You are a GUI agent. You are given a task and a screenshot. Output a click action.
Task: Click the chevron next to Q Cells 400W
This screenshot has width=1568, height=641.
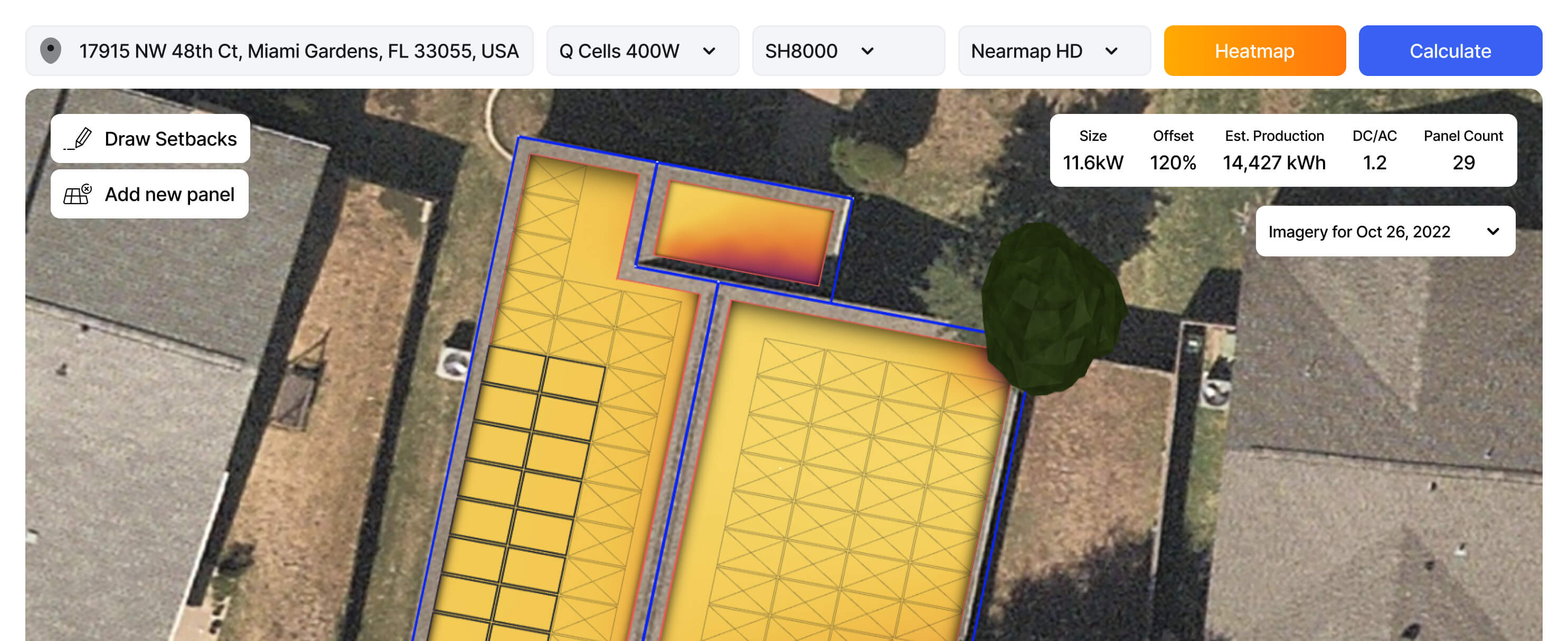tap(709, 51)
